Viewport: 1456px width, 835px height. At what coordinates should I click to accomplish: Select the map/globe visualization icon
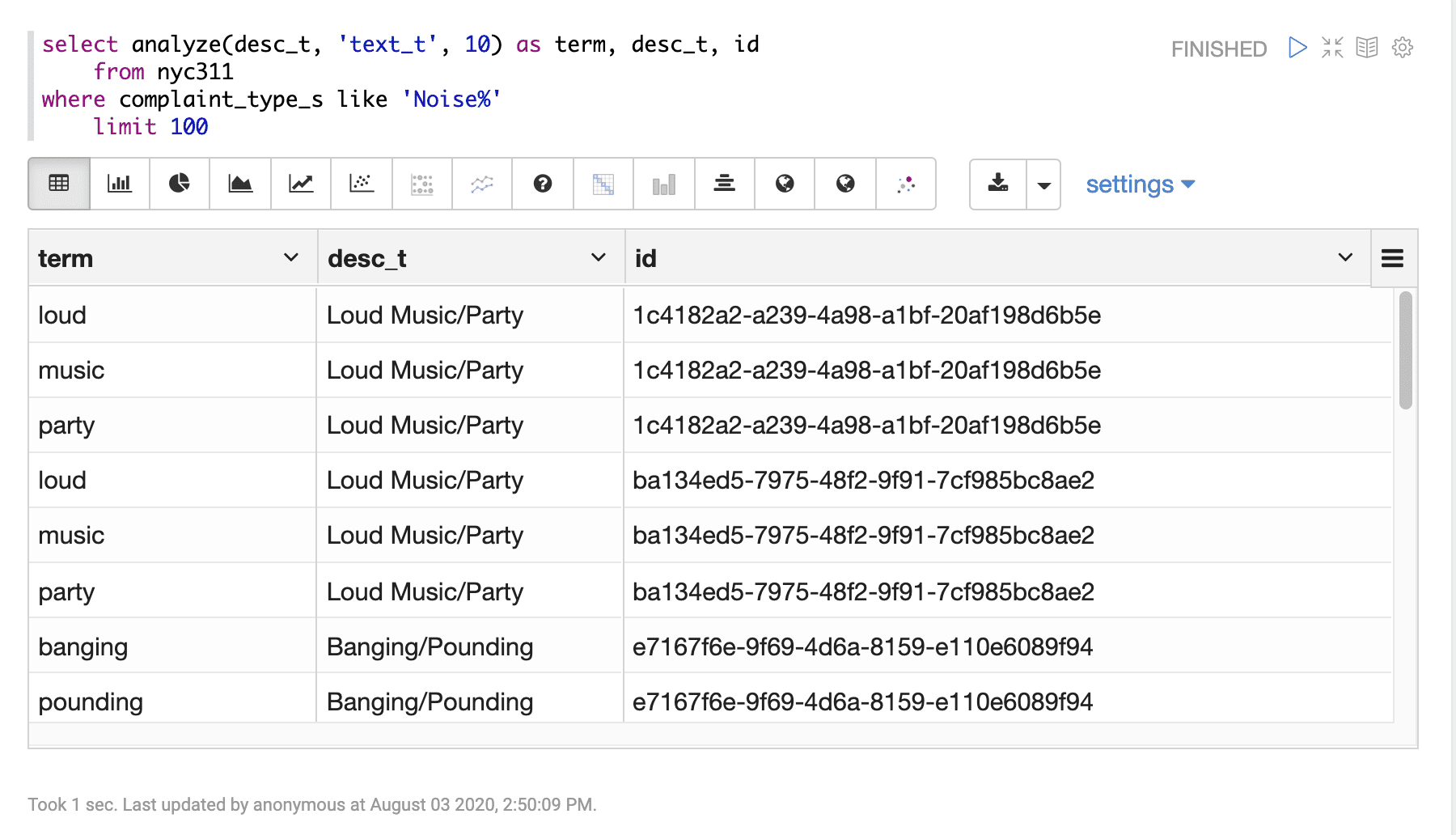click(784, 184)
